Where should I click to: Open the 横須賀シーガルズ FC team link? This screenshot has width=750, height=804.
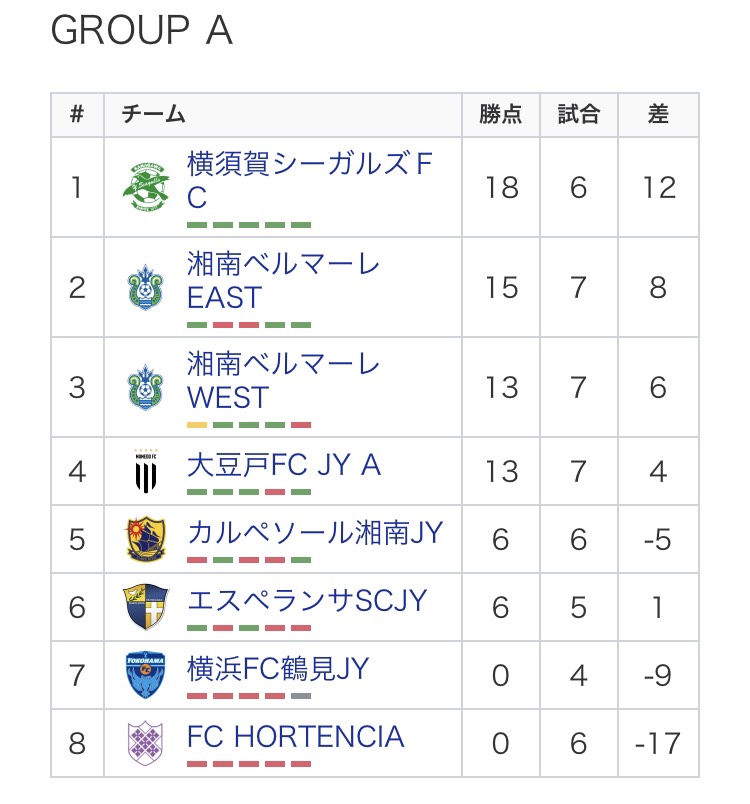coord(310,180)
